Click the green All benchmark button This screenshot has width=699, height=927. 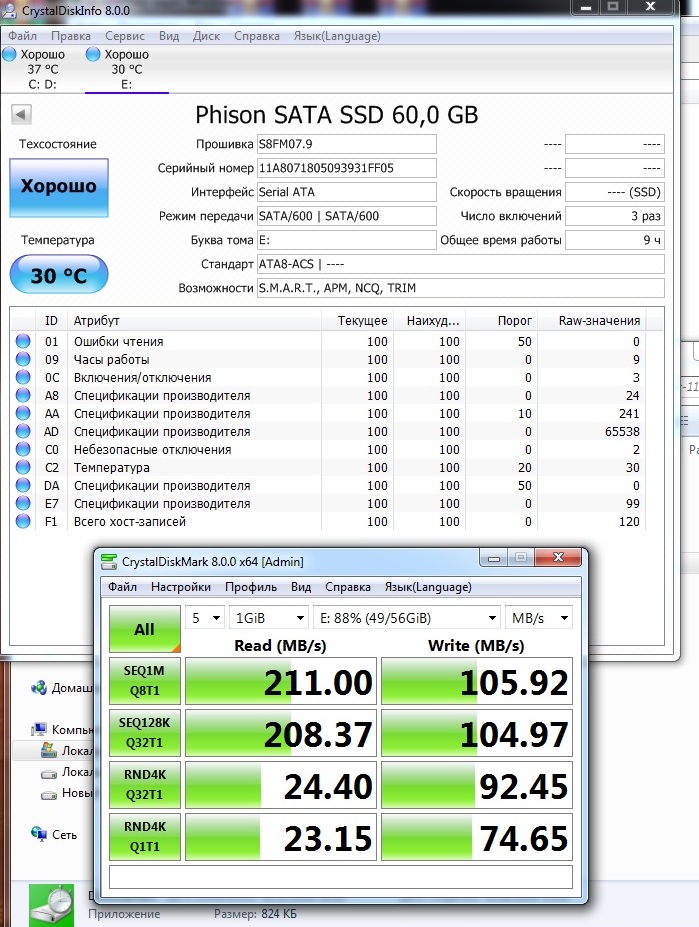point(145,629)
